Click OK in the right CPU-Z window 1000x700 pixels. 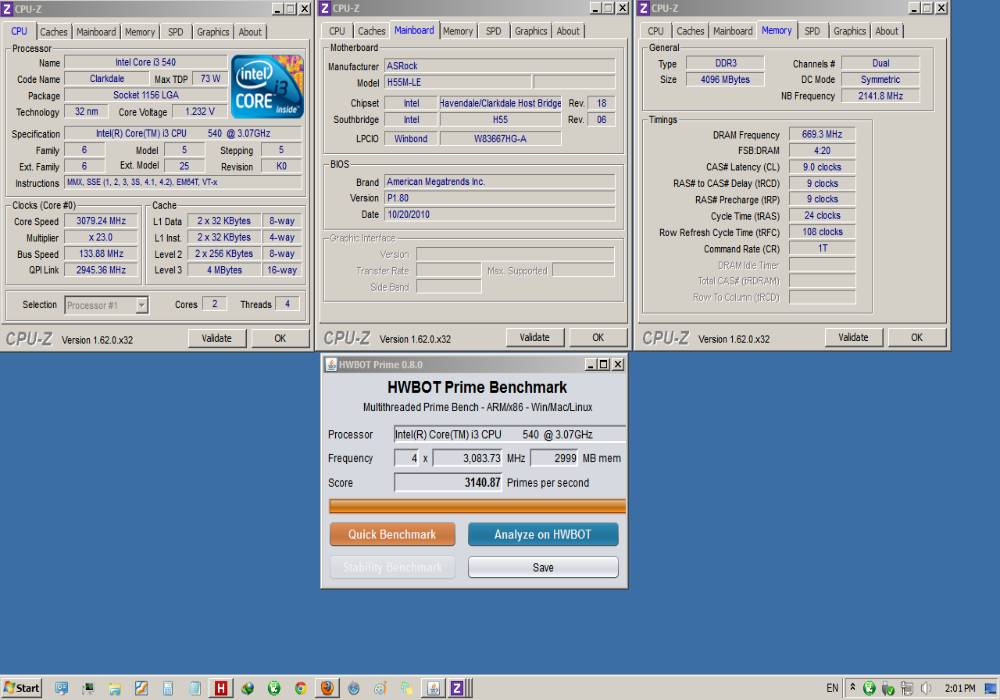click(916, 338)
